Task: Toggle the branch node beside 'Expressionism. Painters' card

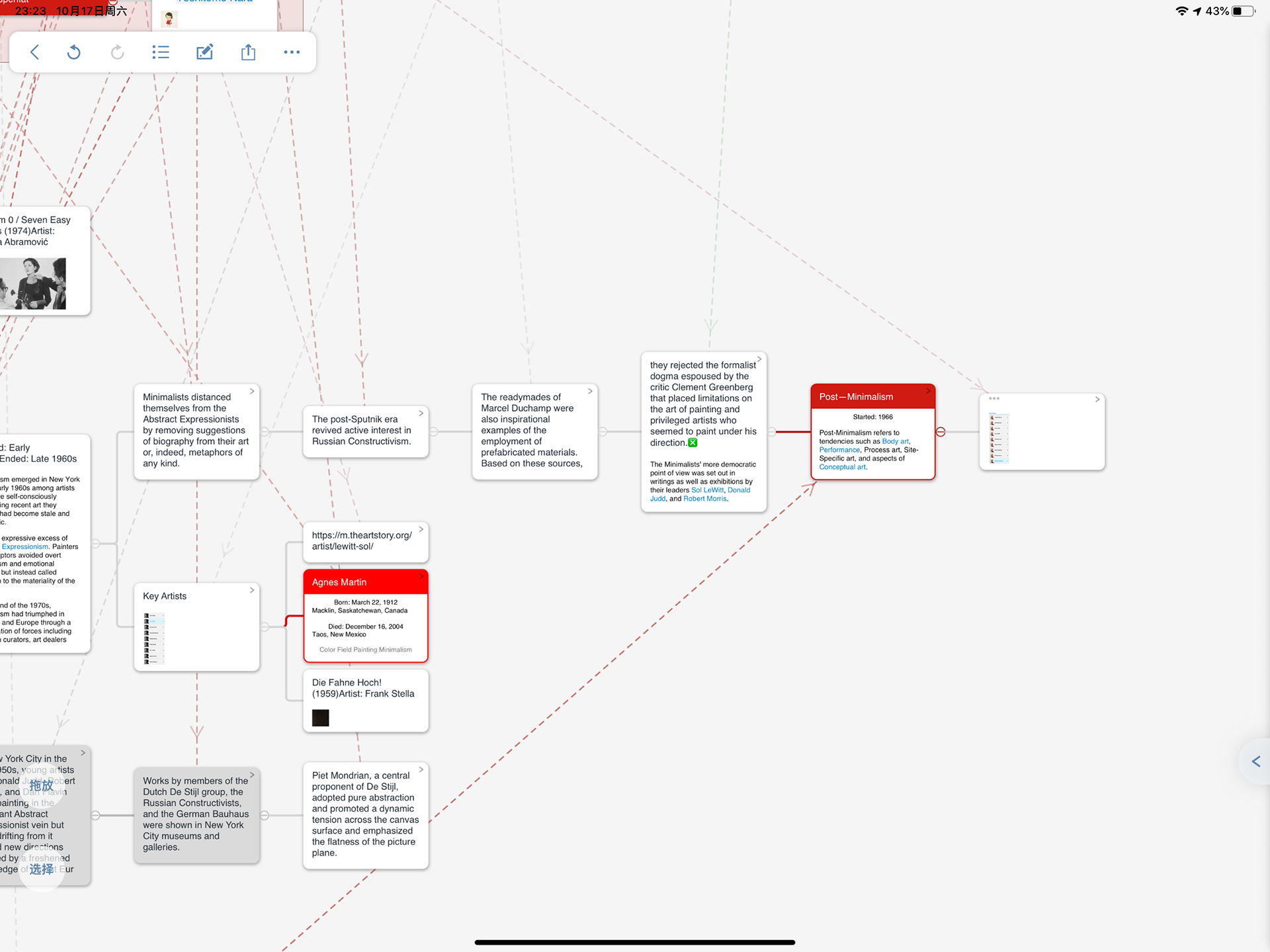Action: click(95, 544)
